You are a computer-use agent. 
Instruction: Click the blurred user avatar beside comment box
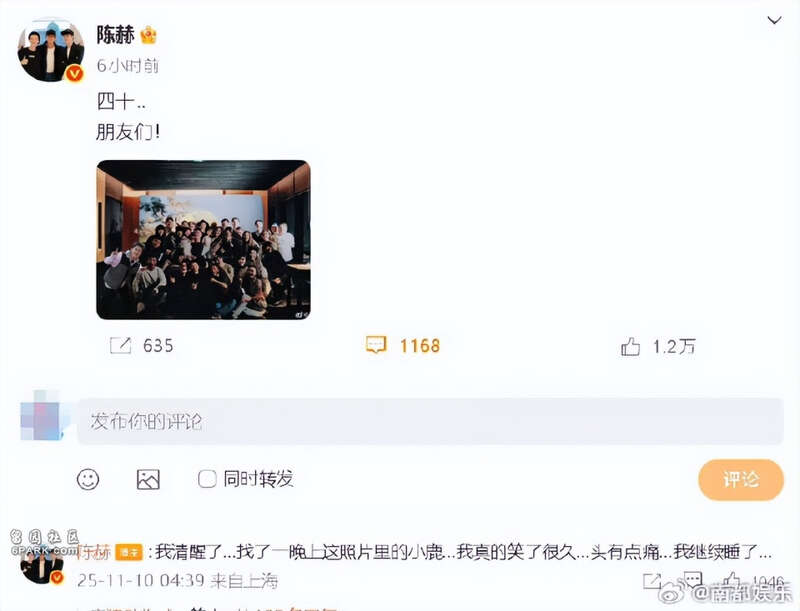pos(42,416)
